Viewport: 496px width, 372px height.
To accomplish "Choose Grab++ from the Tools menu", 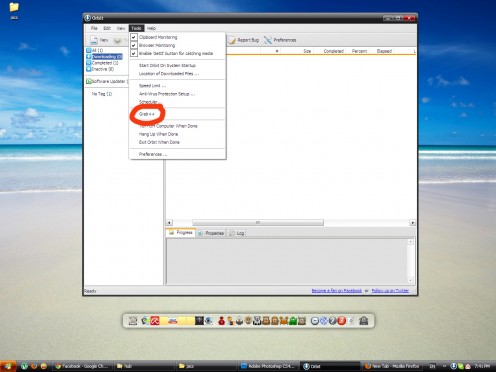I will pos(147,114).
